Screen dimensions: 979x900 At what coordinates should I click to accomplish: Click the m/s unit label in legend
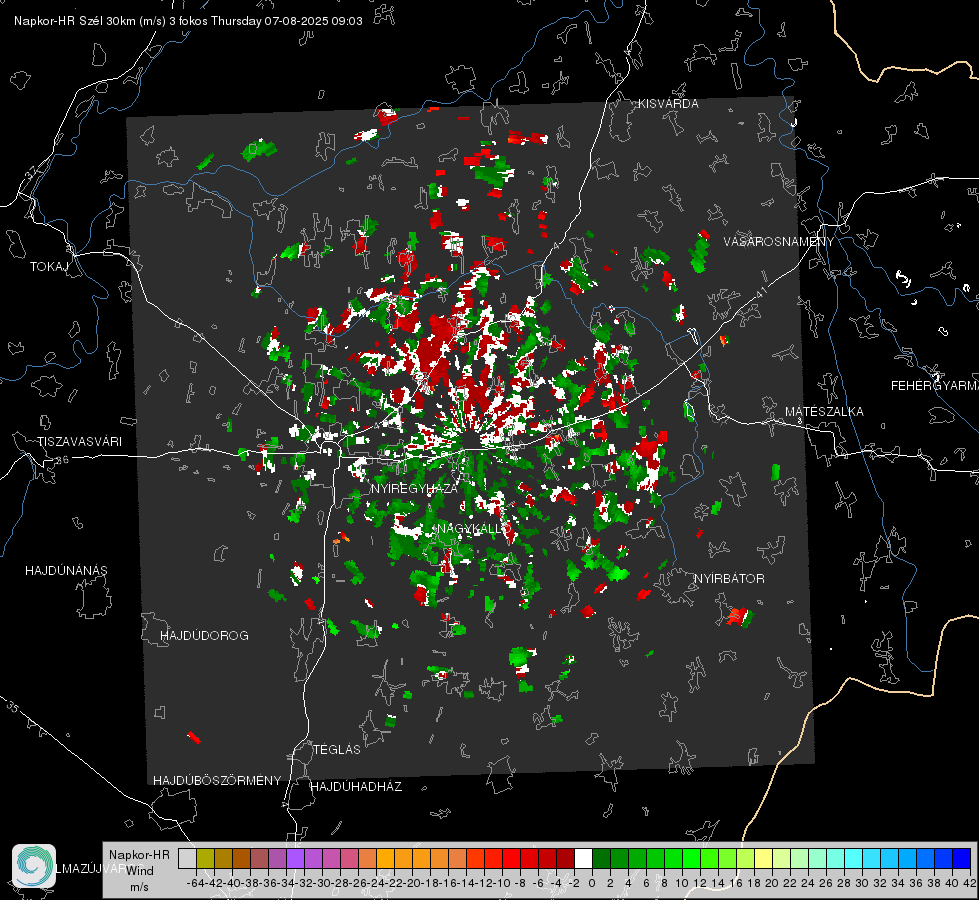click(x=139, y=887)
